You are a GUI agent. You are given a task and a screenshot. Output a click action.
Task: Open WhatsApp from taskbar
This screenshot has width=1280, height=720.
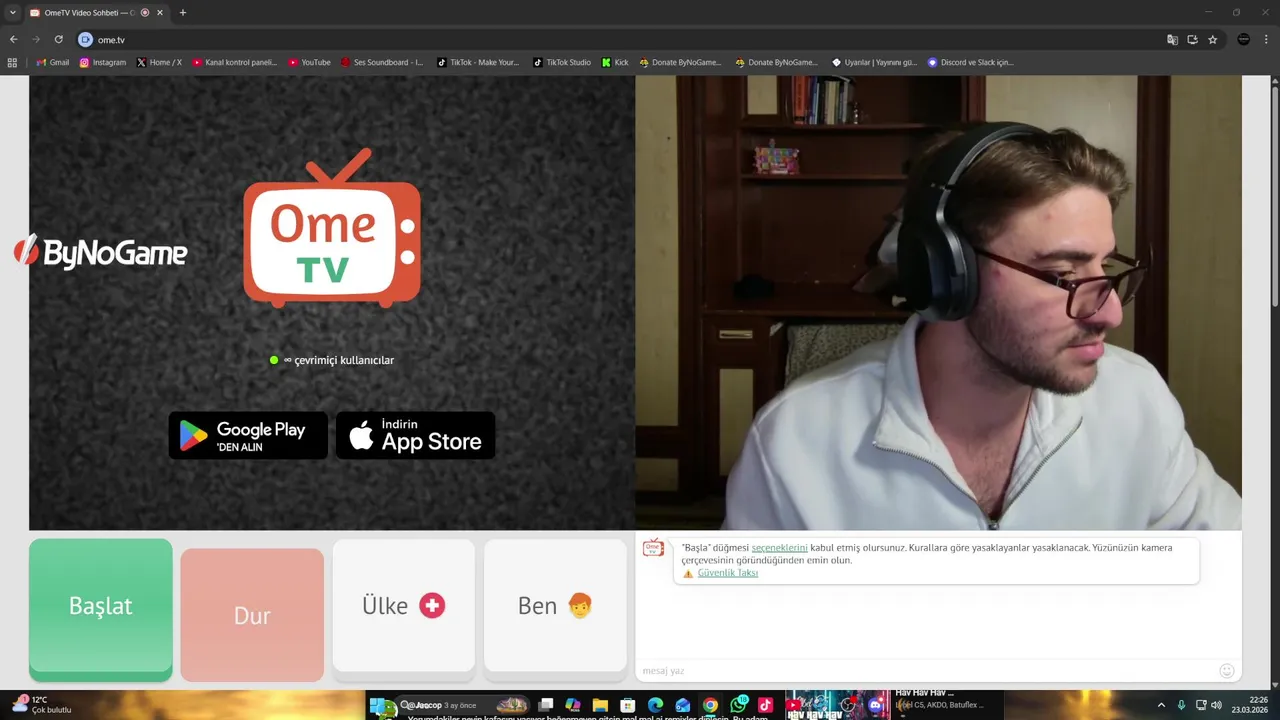pyautogui.click(x=738, y=705)
